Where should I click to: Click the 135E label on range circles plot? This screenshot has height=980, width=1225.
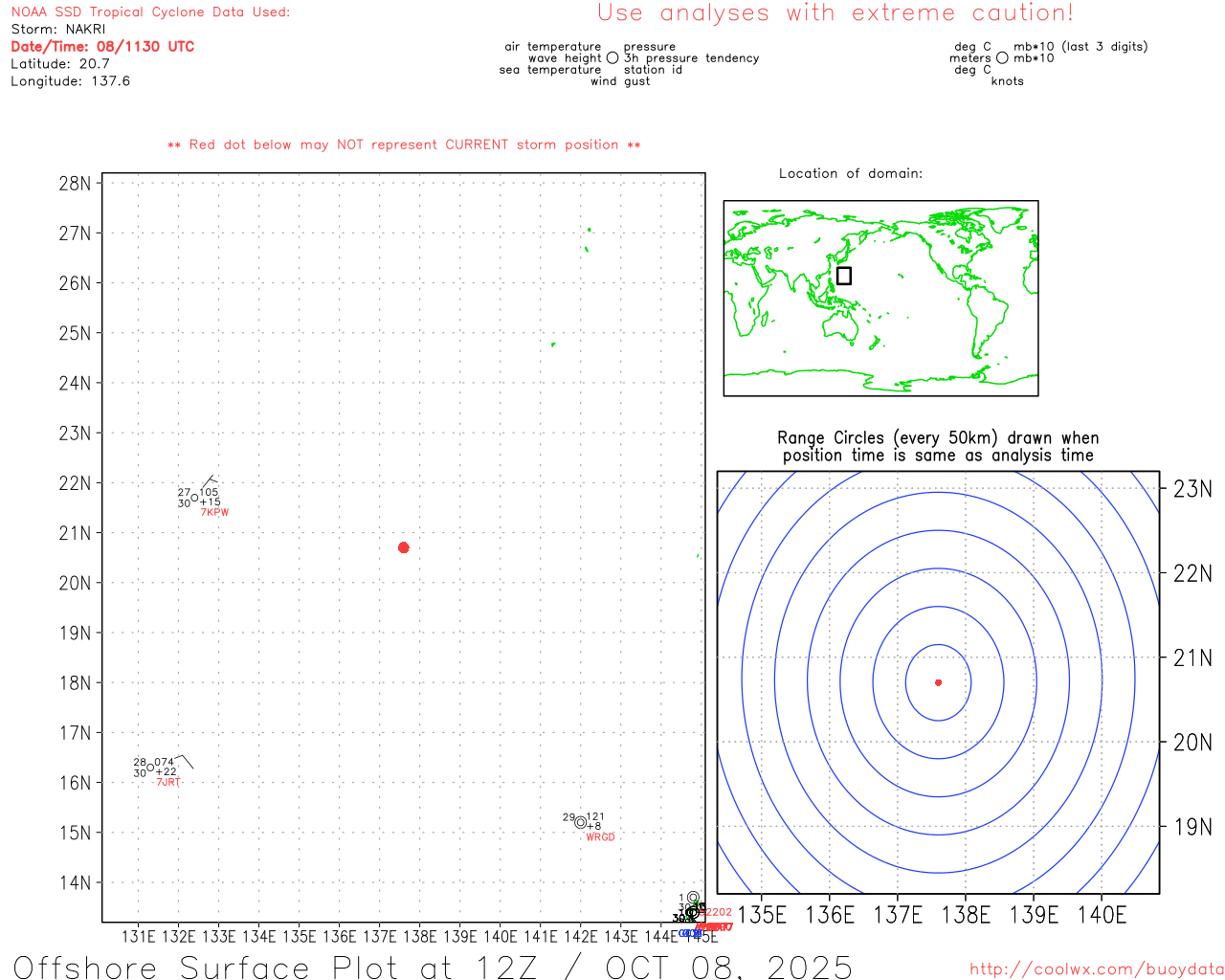762,915
